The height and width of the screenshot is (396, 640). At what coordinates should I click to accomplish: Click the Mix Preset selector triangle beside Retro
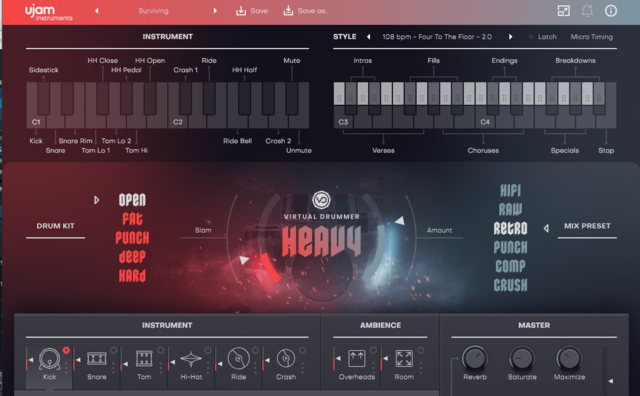pyautogui.click(x=546, y=228)
